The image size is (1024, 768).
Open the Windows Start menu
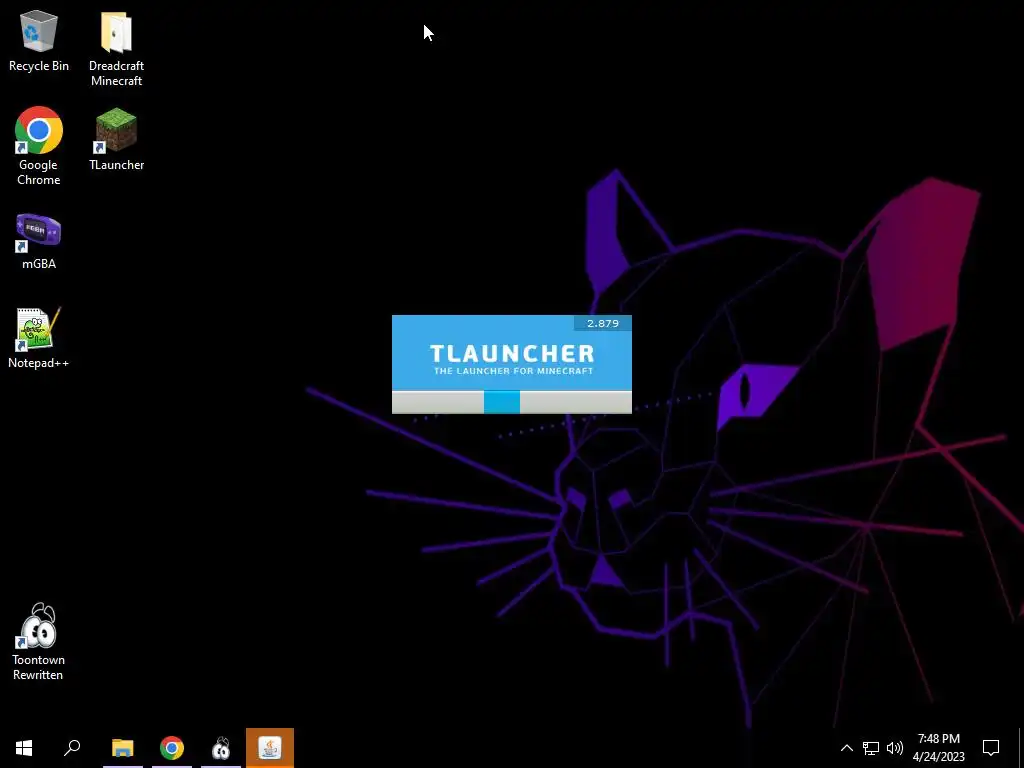coord(24,748)
